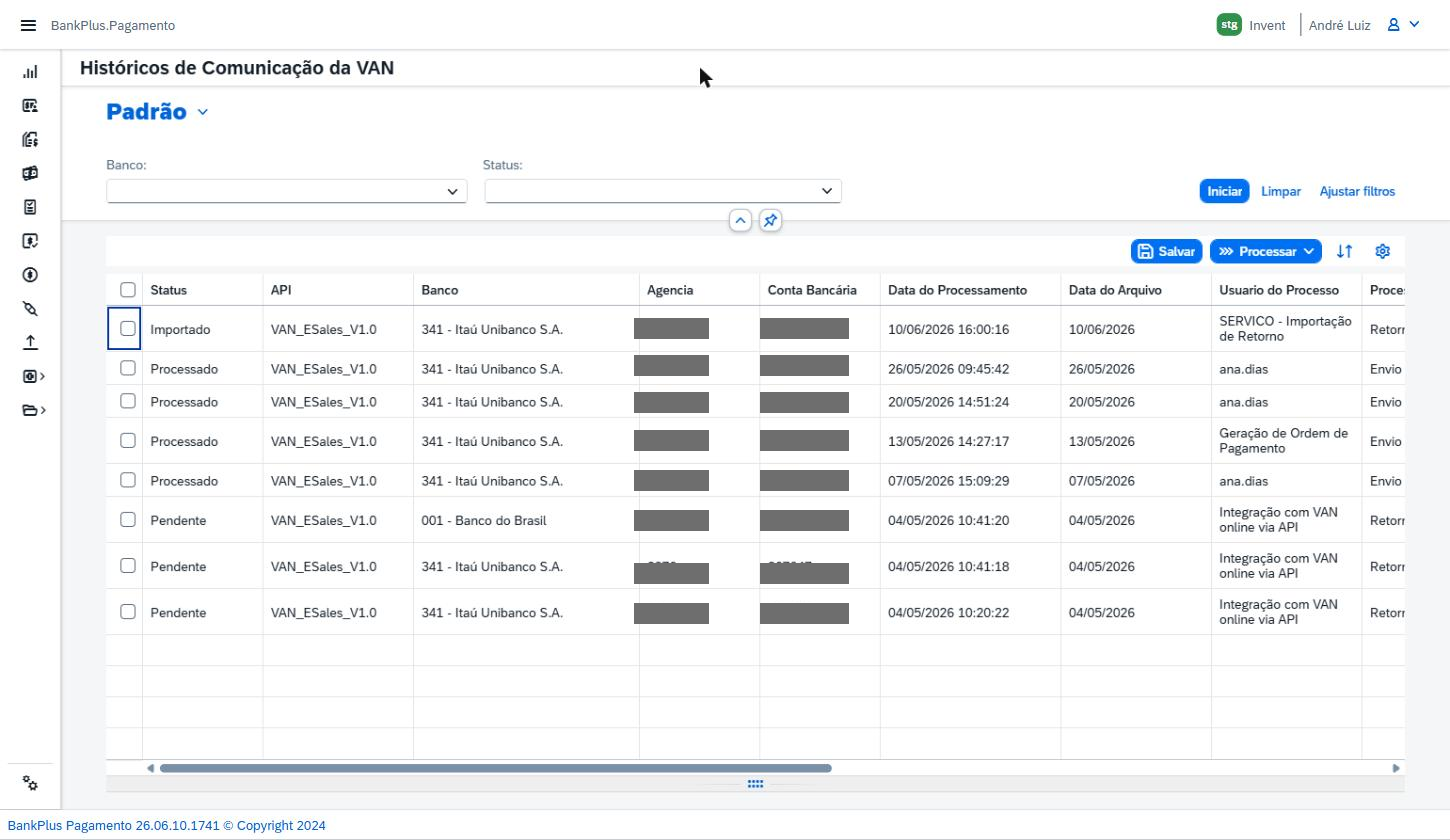Click the Limpar link button

click(x=1281, y=191)
